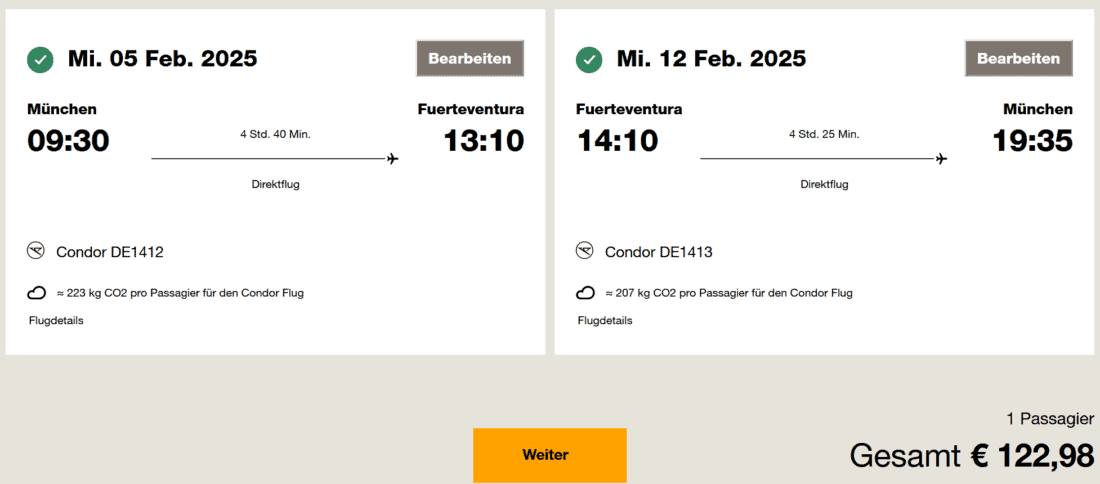This screenshot has height=484, width=1100.
Task: Click the 19:35 arrival time in München
Action: (1032, 141)
